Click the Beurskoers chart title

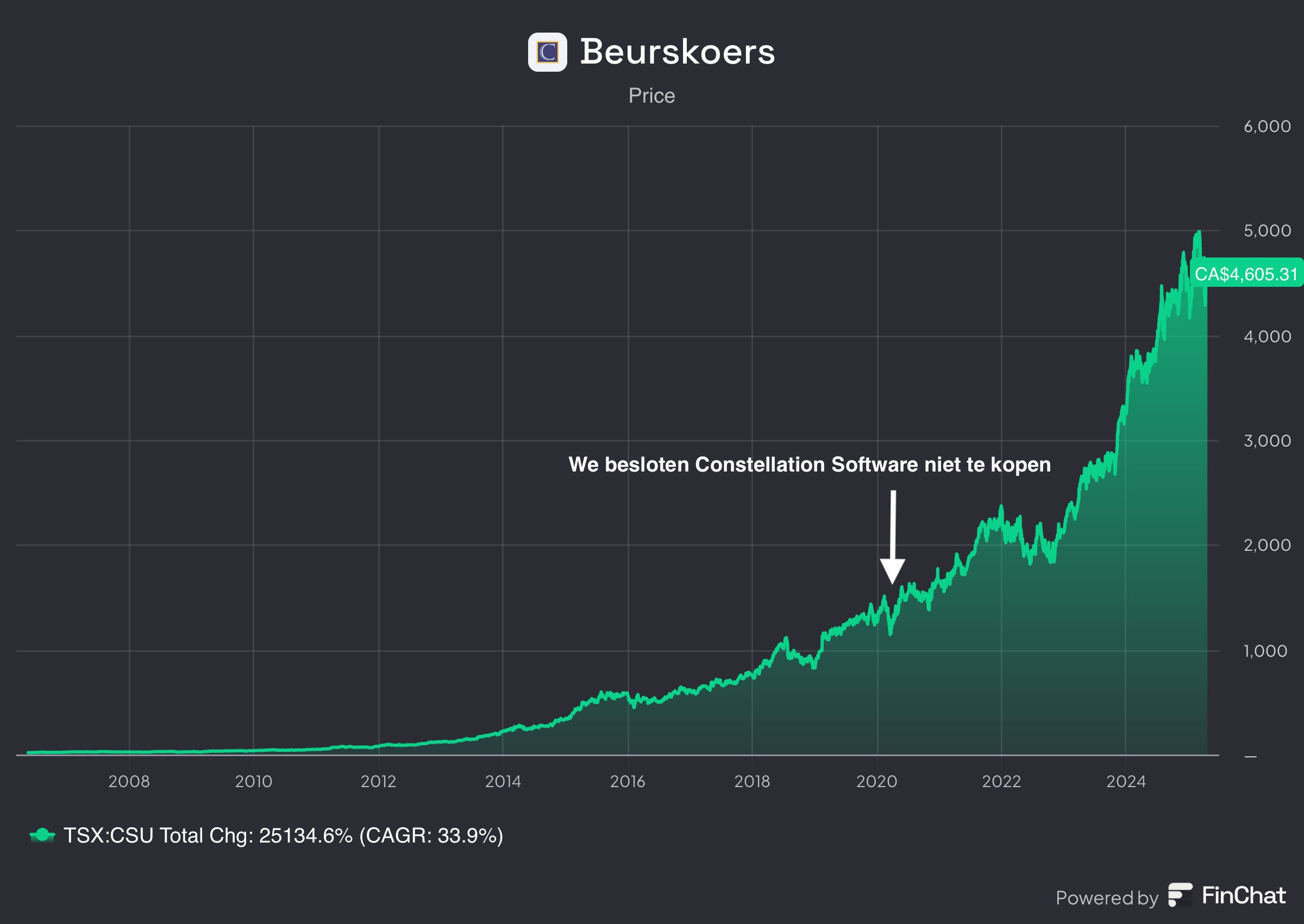677,52
